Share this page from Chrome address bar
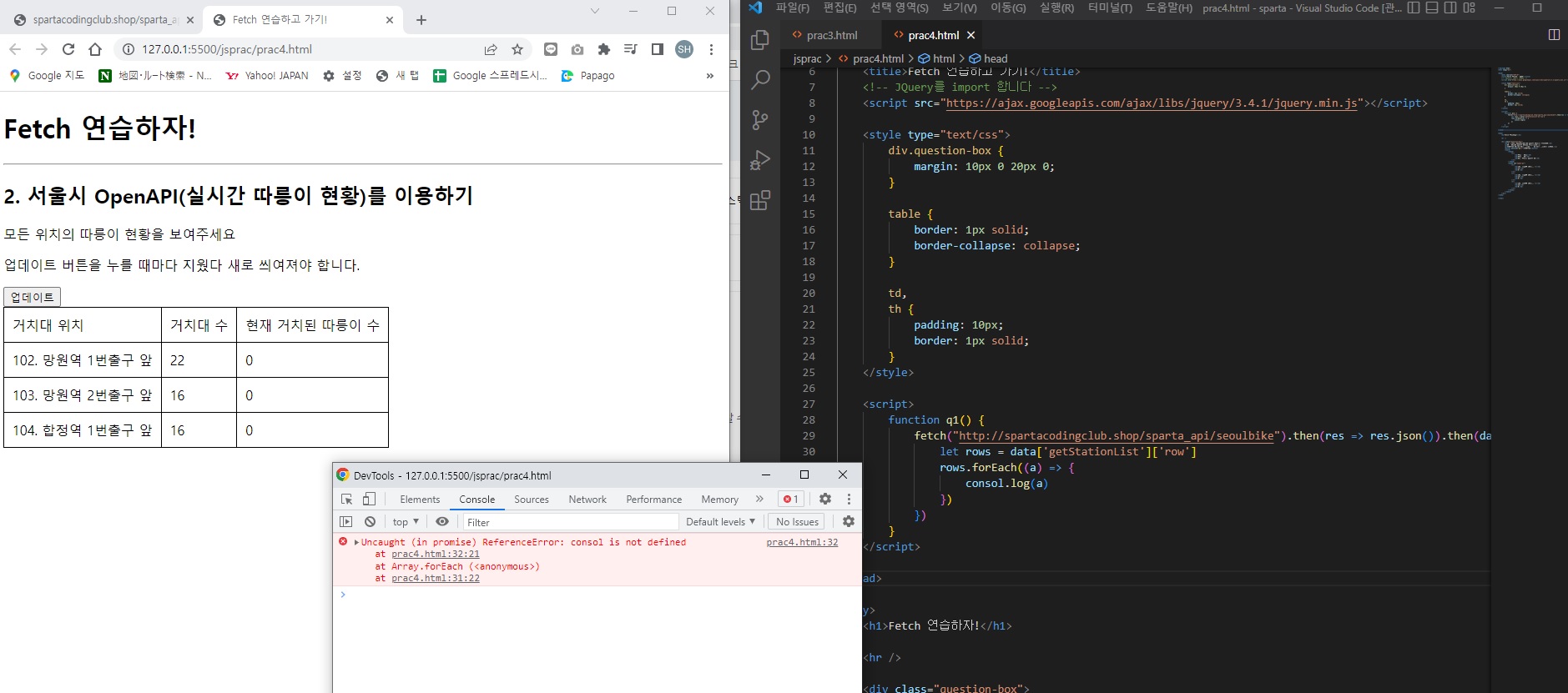This screenshot has width=1568, height=693. click(x=491, y=49)
